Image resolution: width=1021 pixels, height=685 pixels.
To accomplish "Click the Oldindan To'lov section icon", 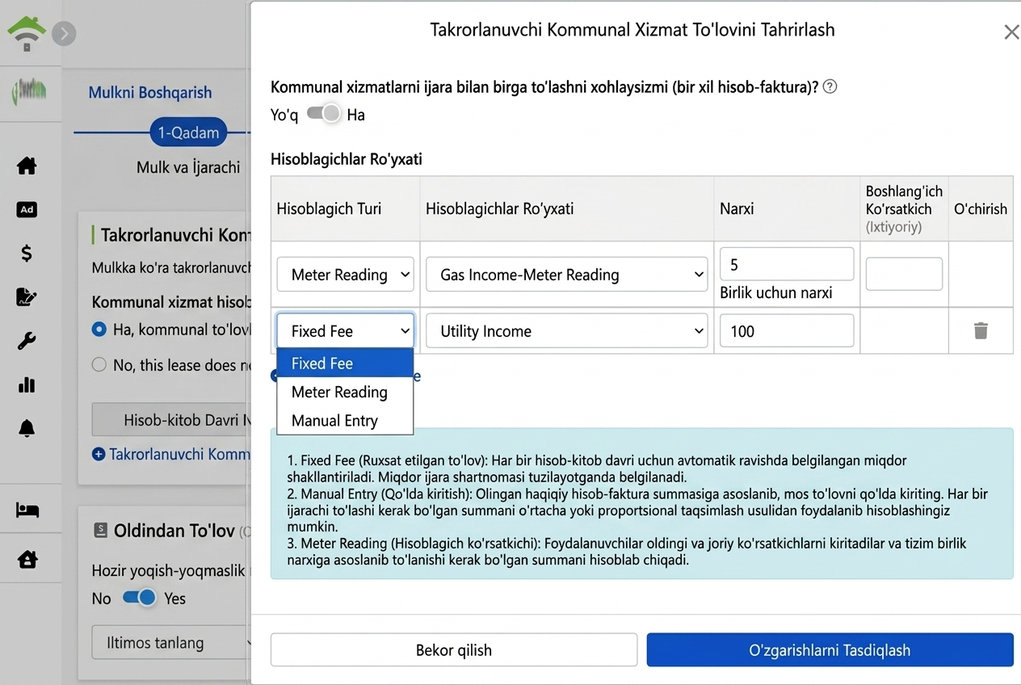I will click(100, 530).
